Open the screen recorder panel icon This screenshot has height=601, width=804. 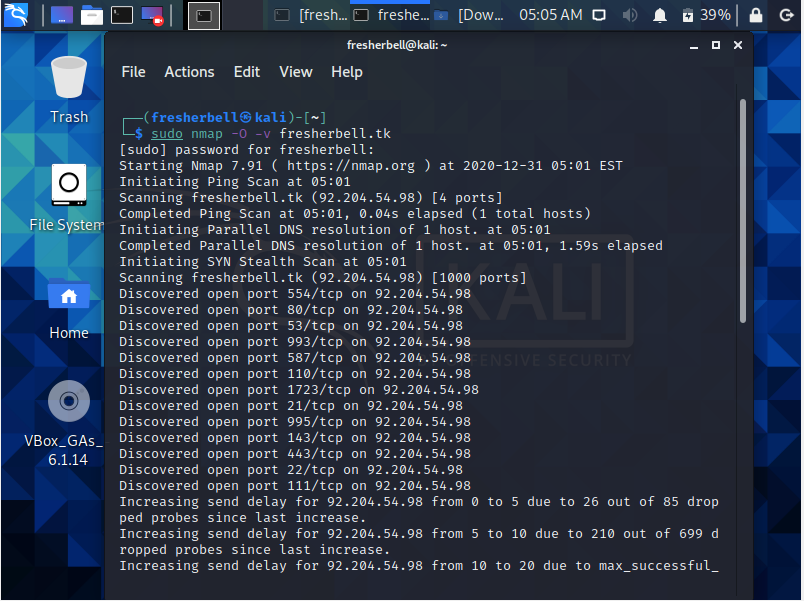(x=152, y=15)
